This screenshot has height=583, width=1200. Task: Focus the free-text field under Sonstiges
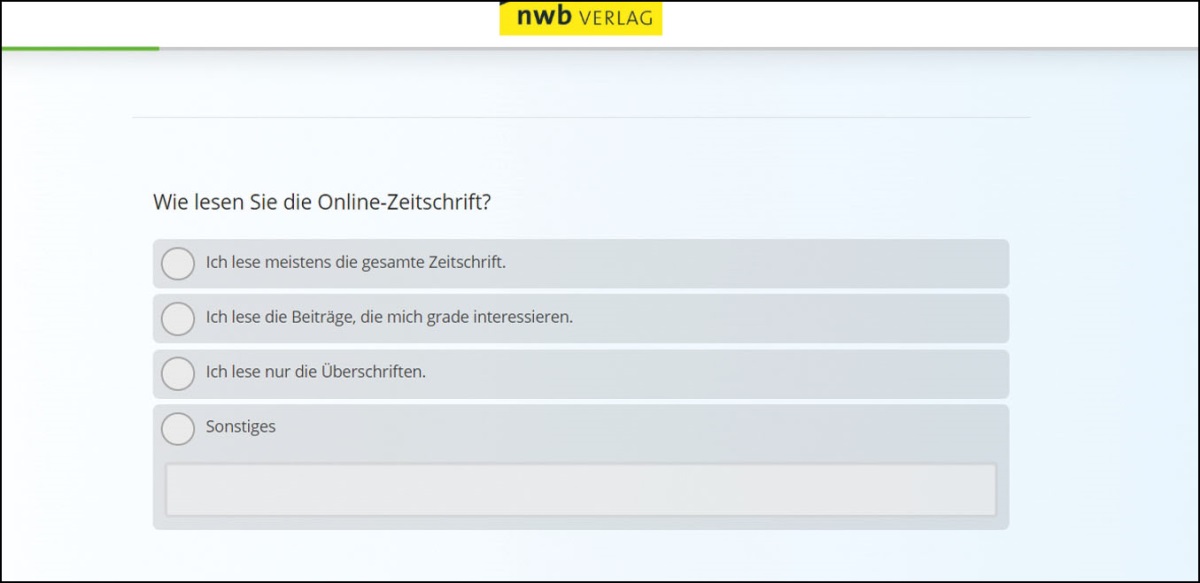580,490
